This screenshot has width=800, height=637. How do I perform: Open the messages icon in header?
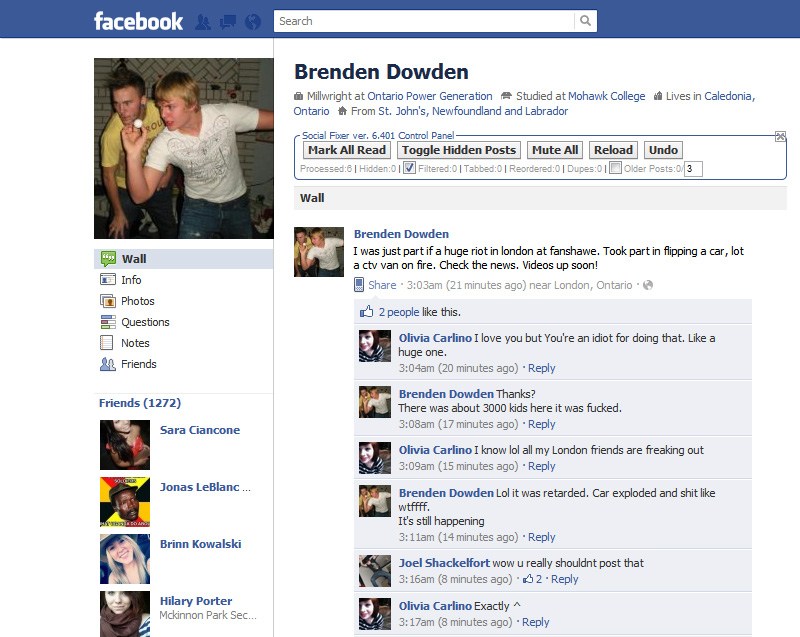(x=228, y=22)
